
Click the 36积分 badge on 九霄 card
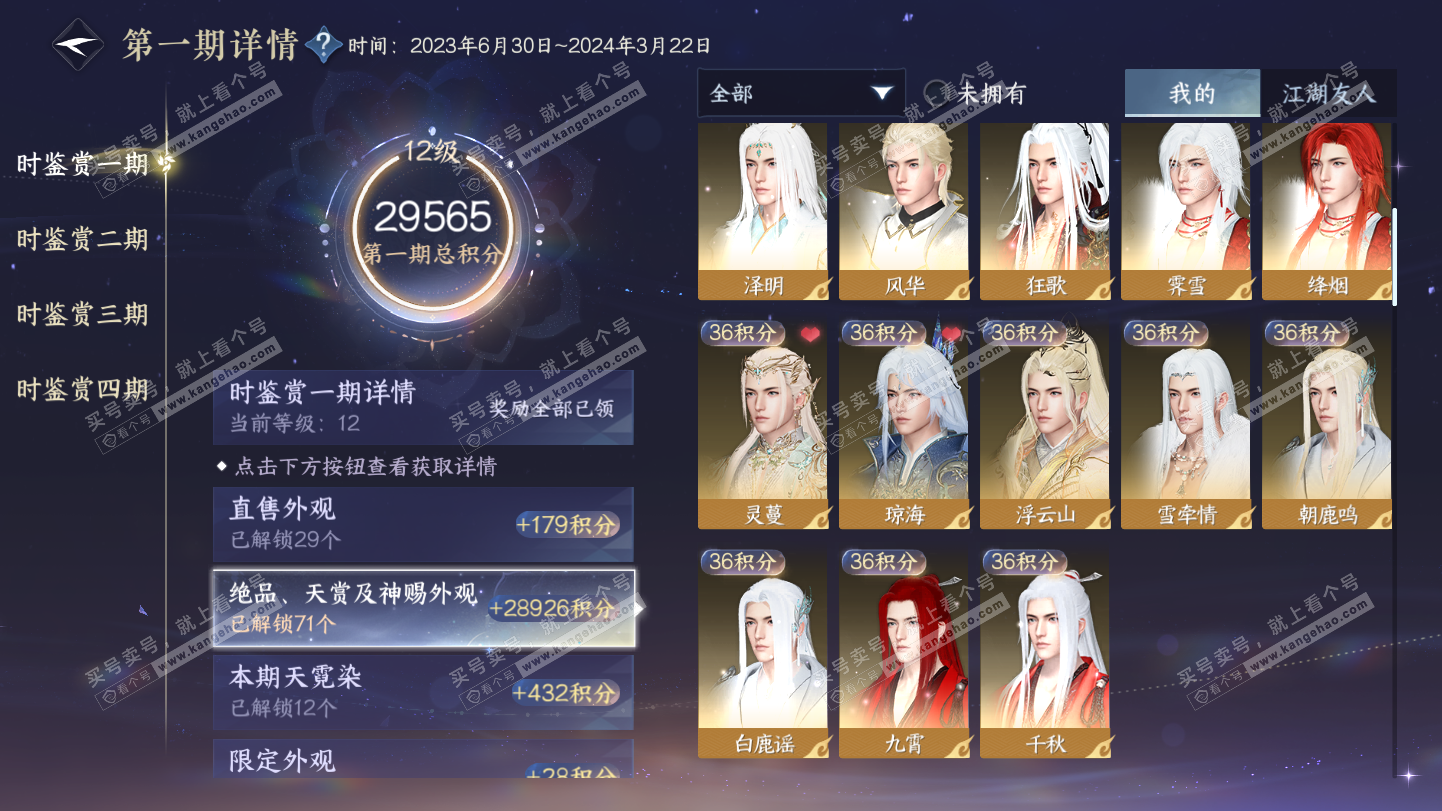pyautogui.click(x=883, y=562)
